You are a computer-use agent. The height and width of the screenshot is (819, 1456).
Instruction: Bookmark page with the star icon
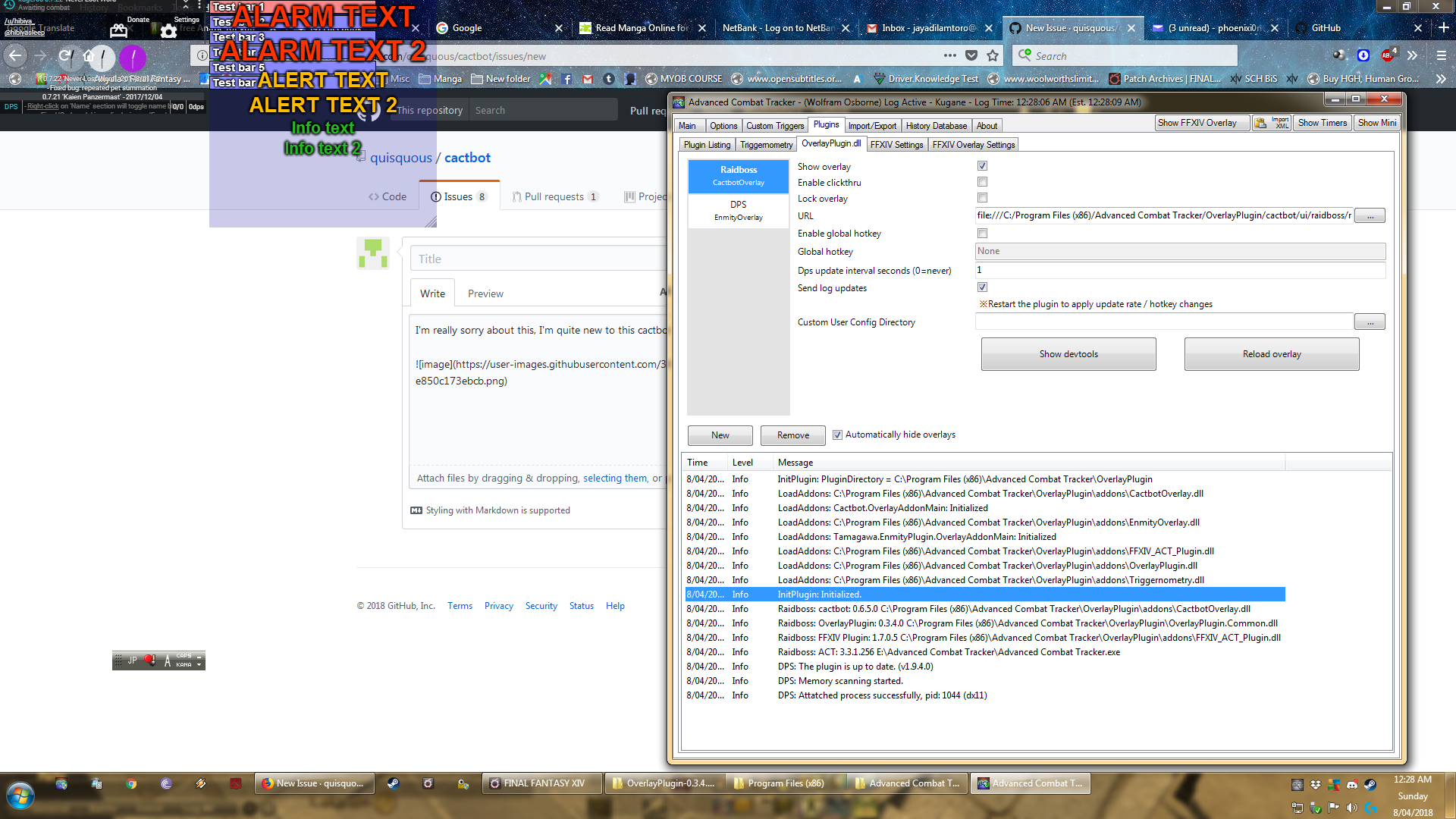coord(993,55)
